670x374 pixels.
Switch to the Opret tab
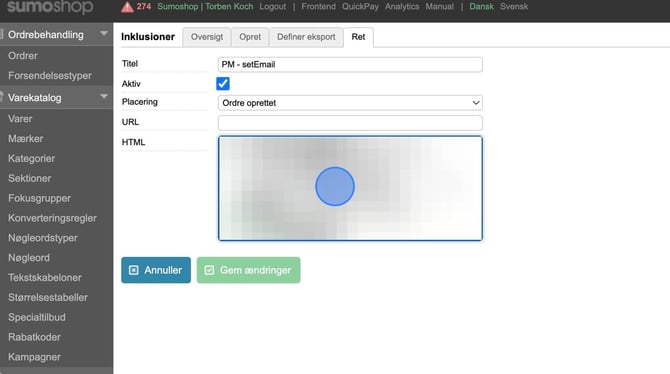(x=250, y=37)
